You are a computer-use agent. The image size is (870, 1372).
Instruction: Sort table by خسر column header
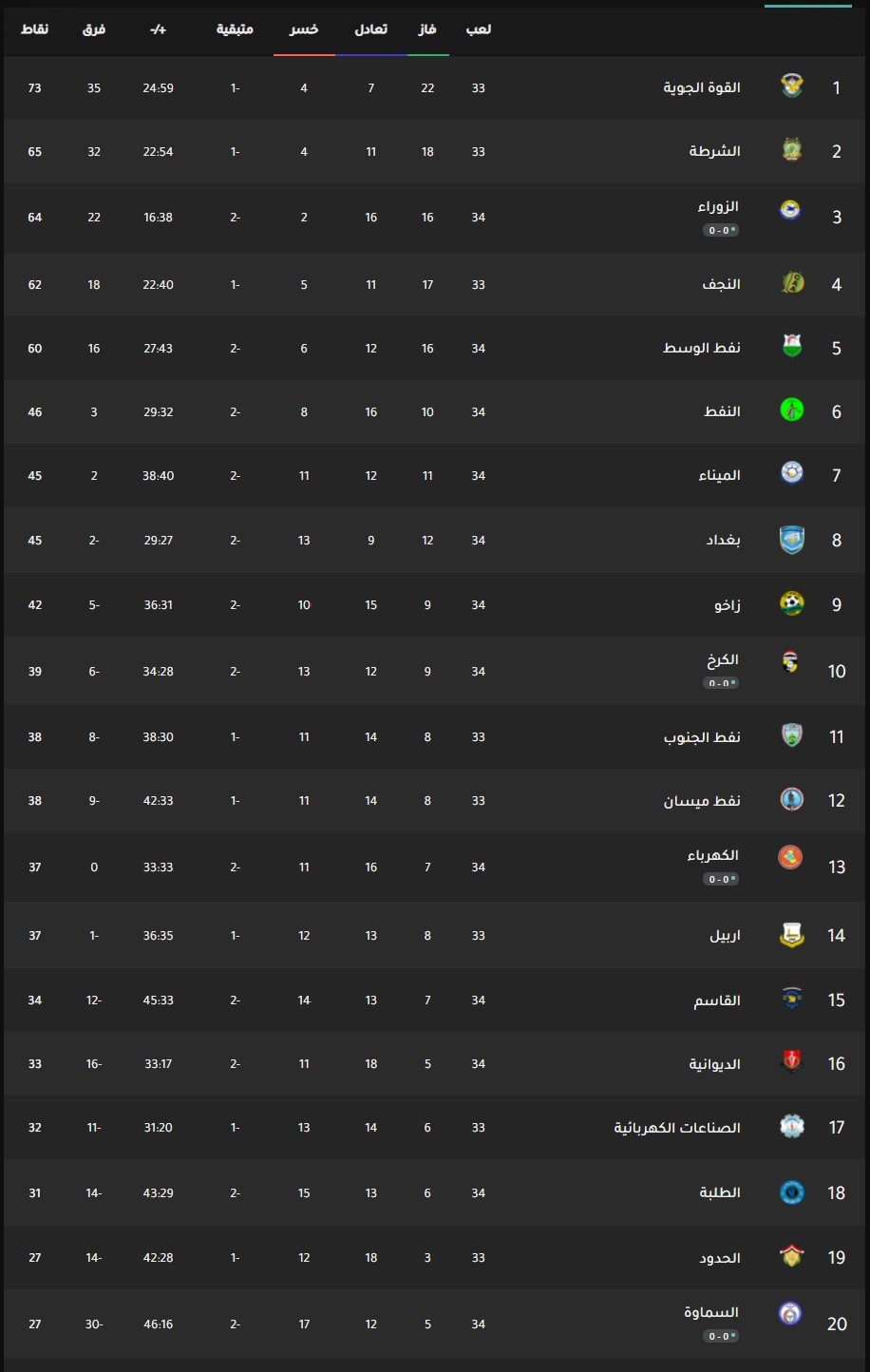[x=304, y=29]
